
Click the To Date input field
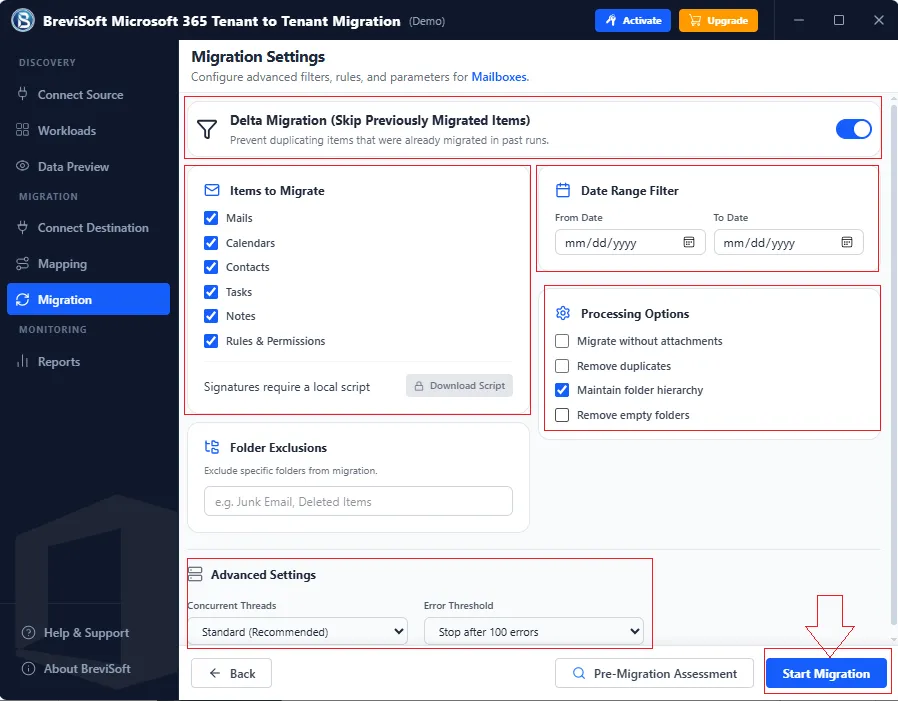[788, 242]
